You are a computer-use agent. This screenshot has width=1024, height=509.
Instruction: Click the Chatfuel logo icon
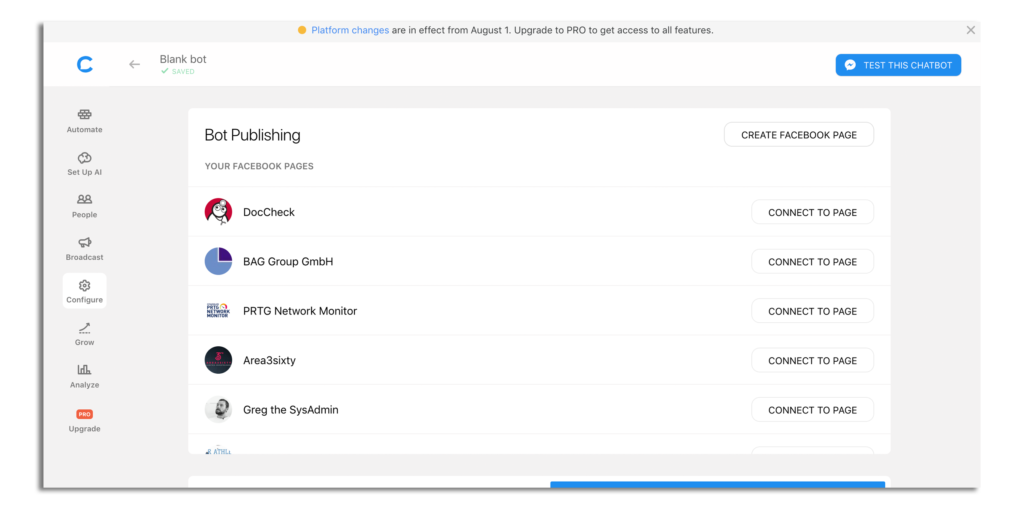coord(85,65)
